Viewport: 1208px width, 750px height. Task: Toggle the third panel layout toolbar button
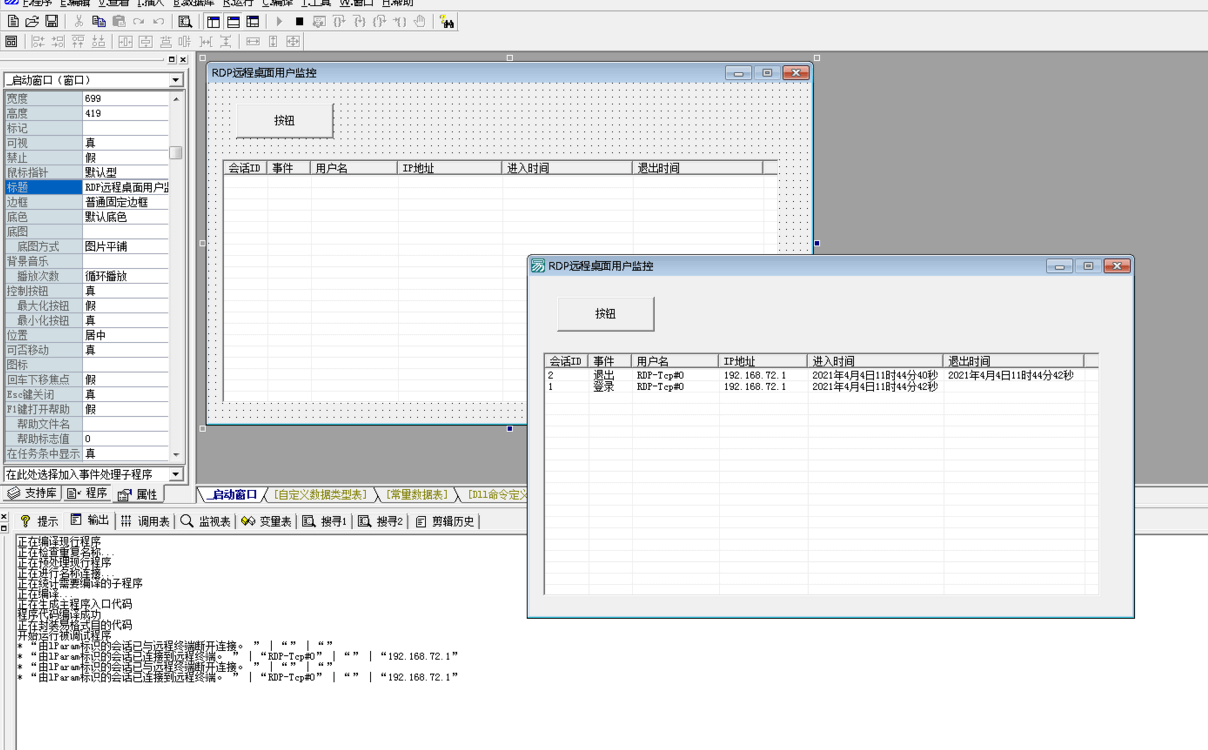[253, 22]
